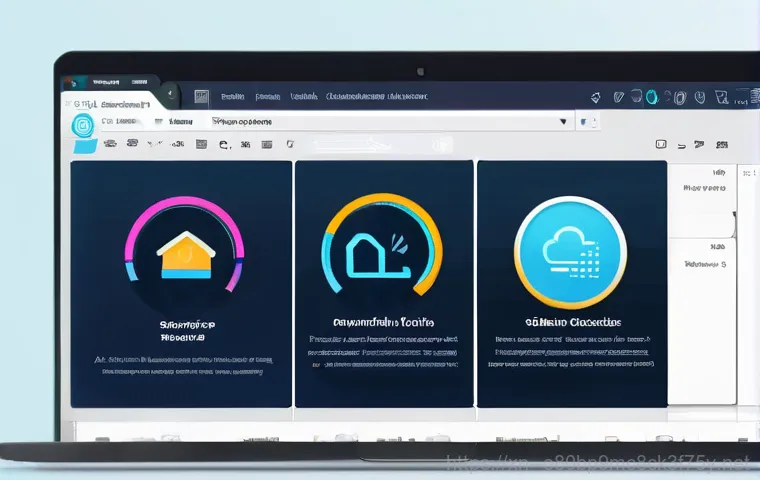Expand the address bar dropdown arrow
Image resolution: width=760 pixels, height=480 pixels.
pos(564,121)
